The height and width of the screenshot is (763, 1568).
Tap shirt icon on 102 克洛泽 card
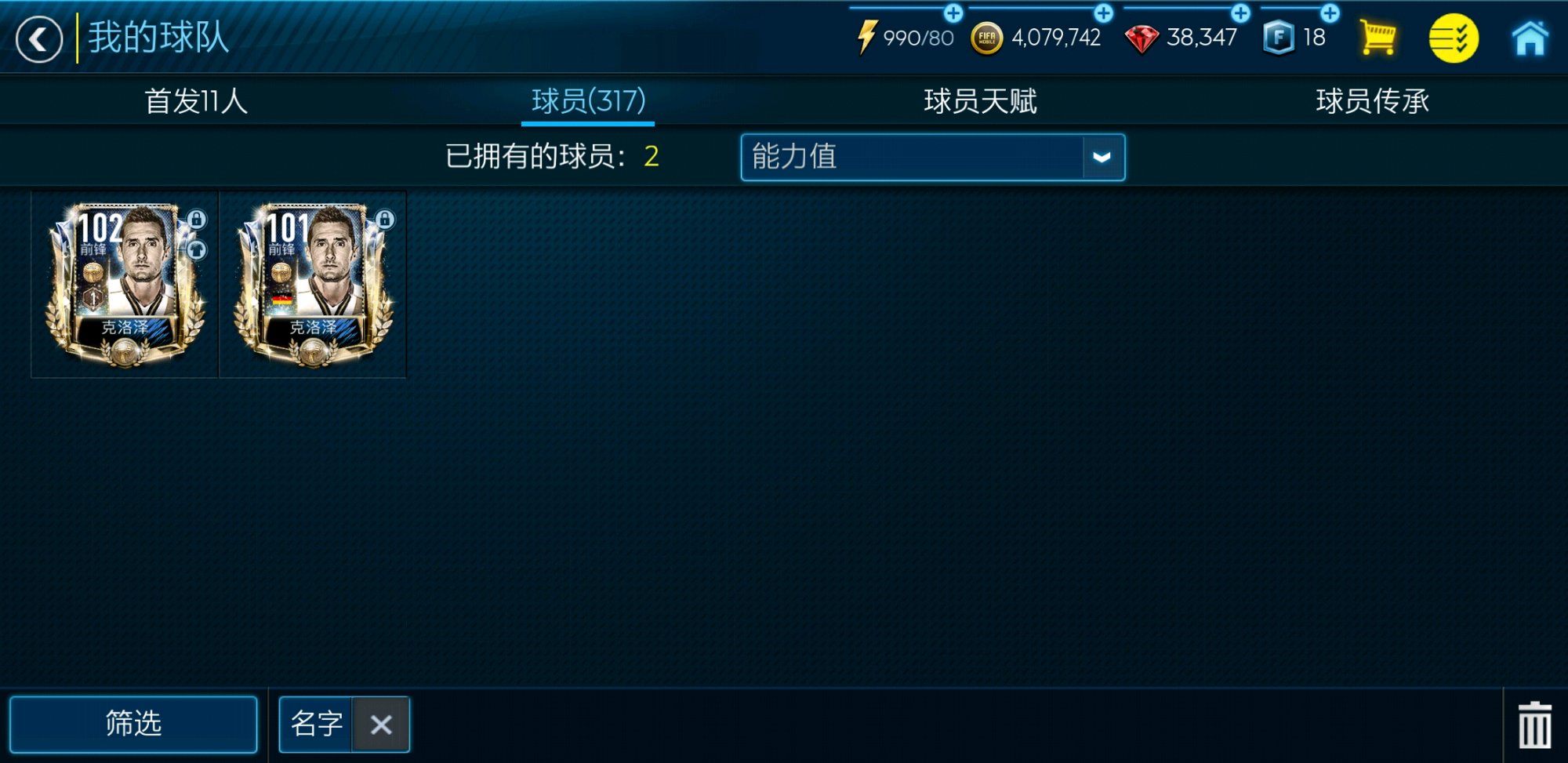pos(197,250)
